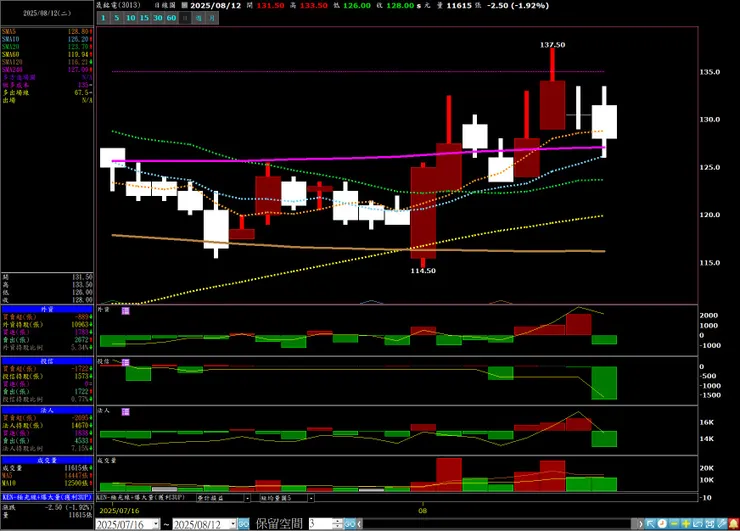This screenshot has height=531, width=740.
Task: Click the MA10 volume row in left panel
Action: tap(47, 483)
